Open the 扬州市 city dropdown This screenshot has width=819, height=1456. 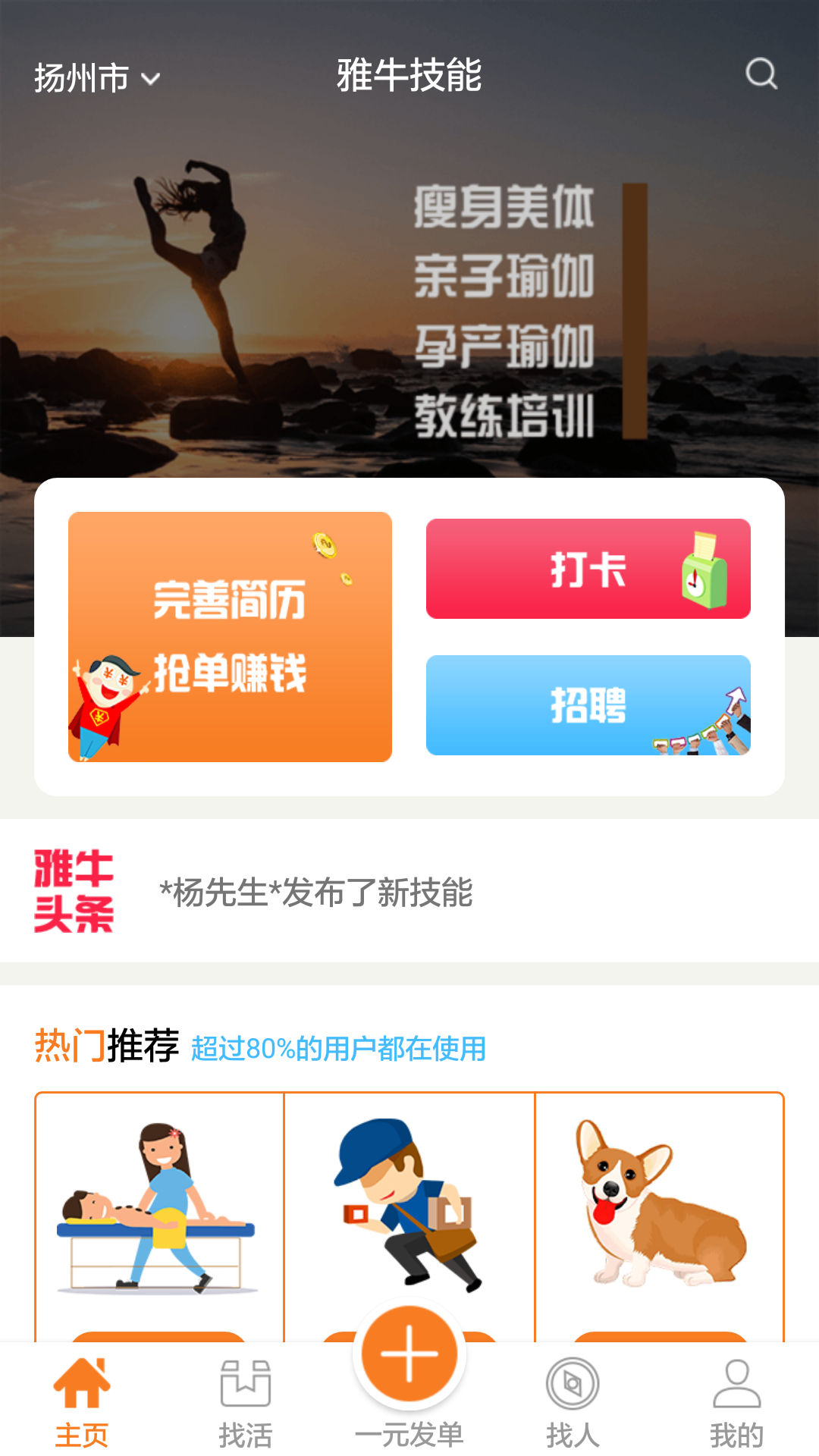97,78
